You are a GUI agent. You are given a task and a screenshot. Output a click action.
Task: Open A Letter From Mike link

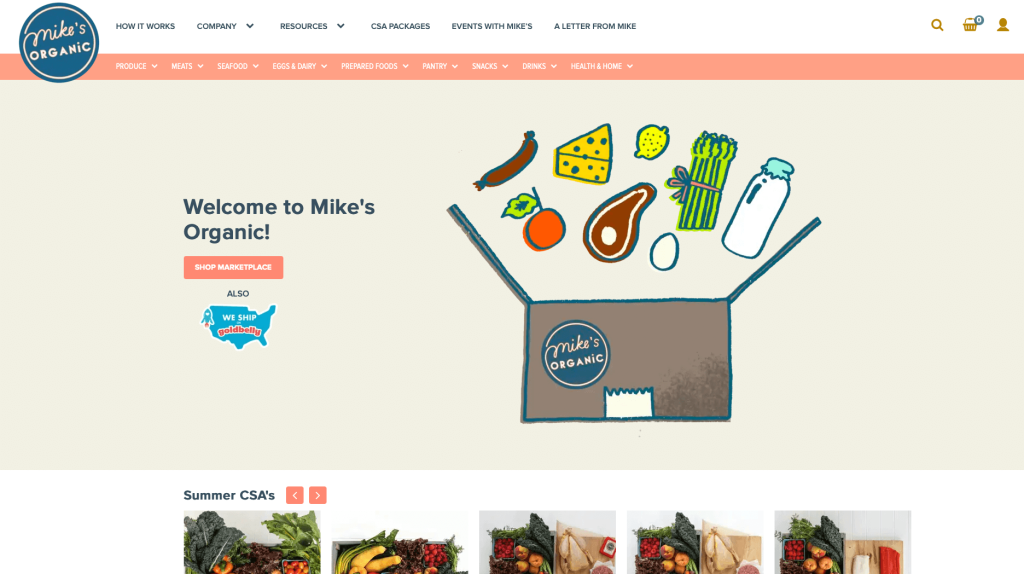tap(595, 26)
